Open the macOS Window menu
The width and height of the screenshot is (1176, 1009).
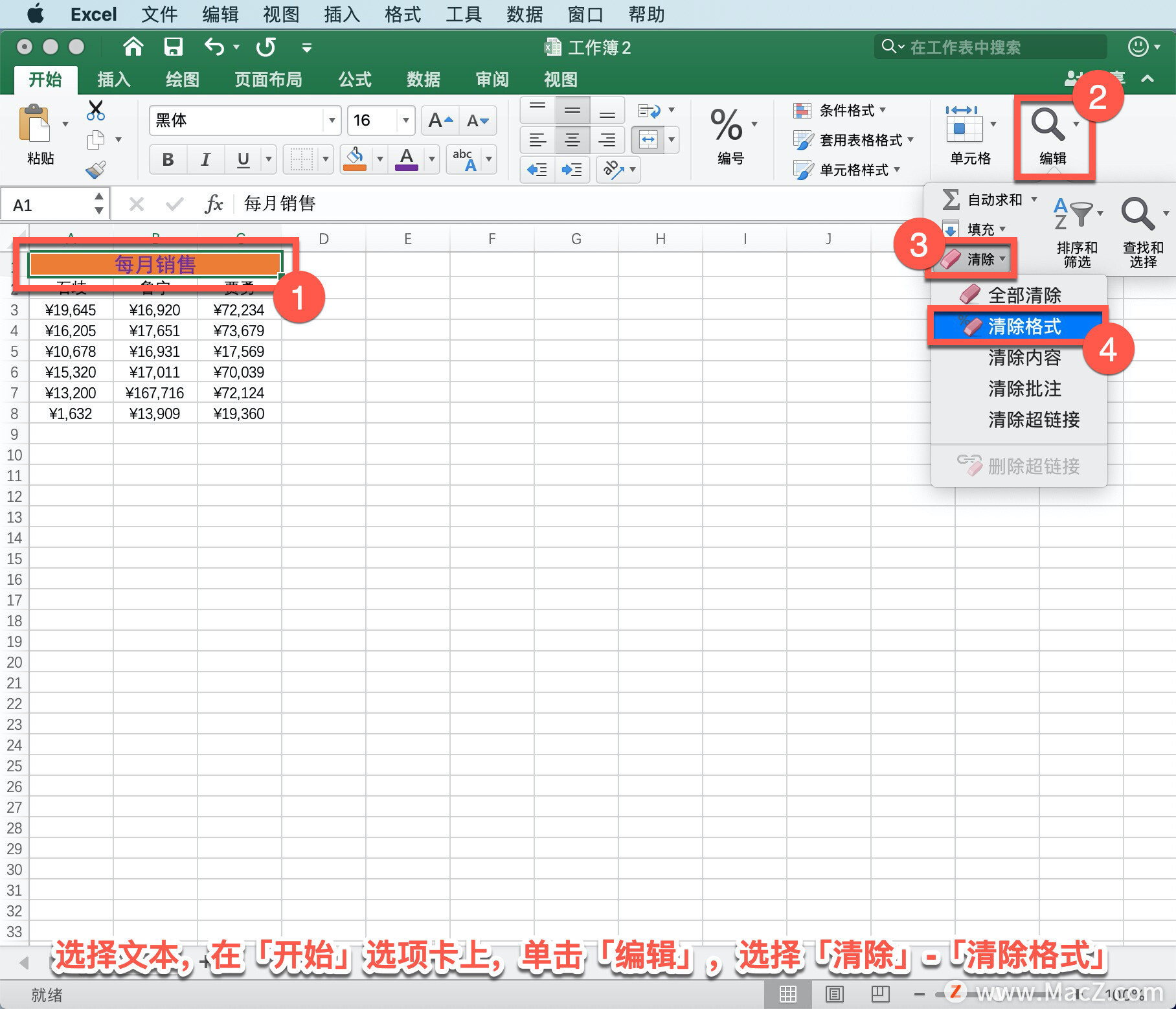[585, 14]
